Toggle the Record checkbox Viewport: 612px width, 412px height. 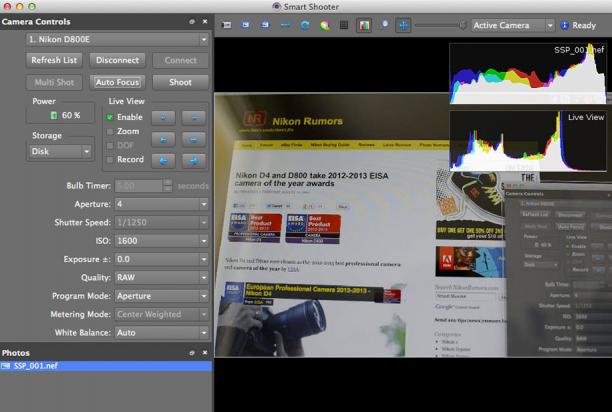[x=110, y=160]
